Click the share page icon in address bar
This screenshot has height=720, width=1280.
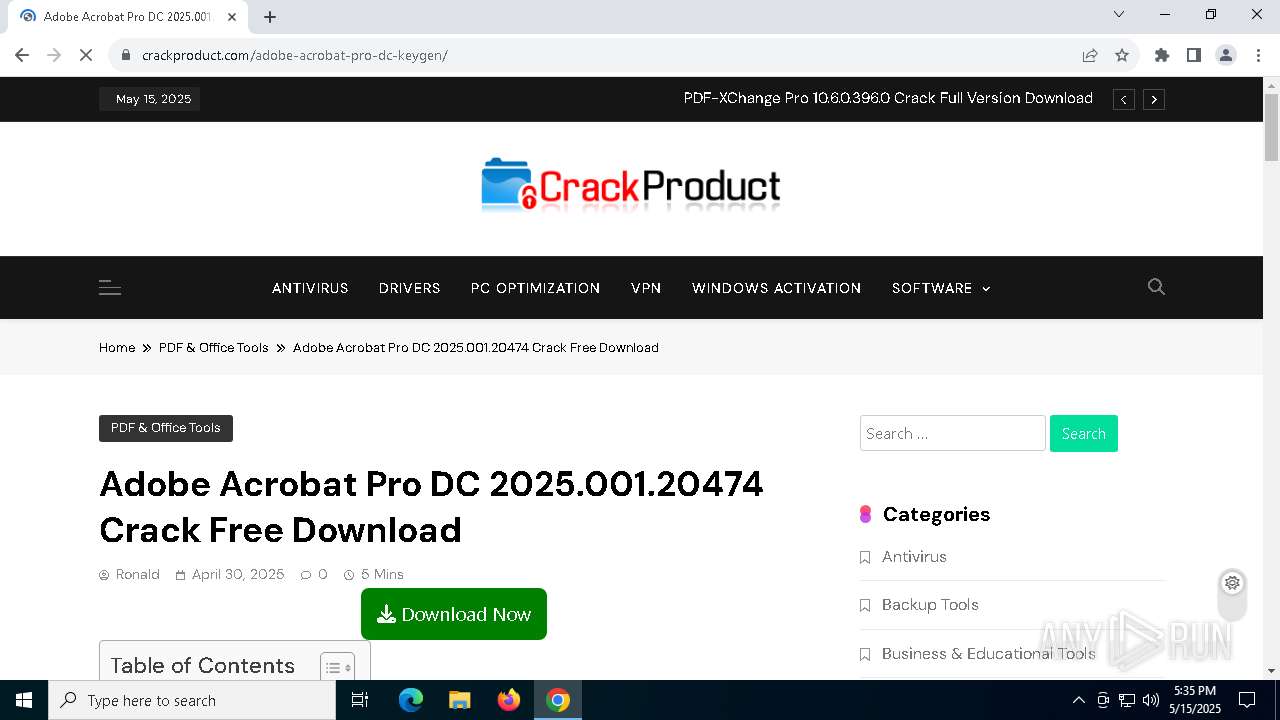tap(1090, 55)
